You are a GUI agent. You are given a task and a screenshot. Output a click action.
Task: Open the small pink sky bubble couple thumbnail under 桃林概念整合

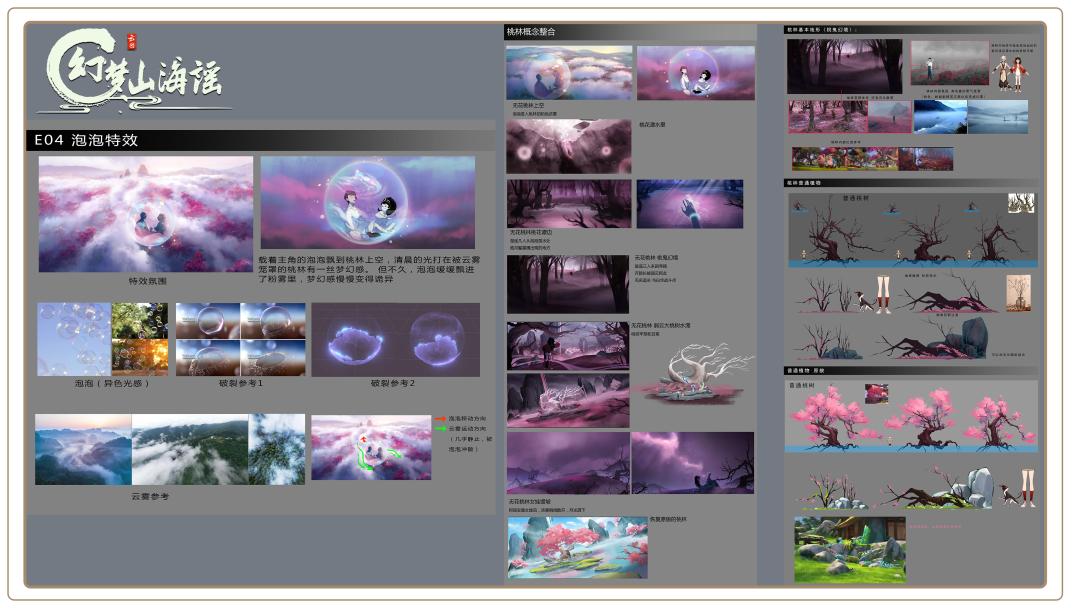click(x=696, y=73)
